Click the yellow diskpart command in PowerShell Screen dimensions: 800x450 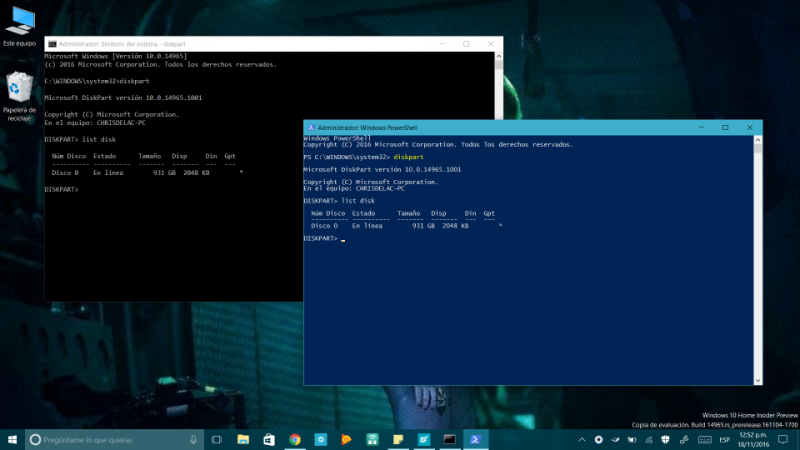click(408, 157)
